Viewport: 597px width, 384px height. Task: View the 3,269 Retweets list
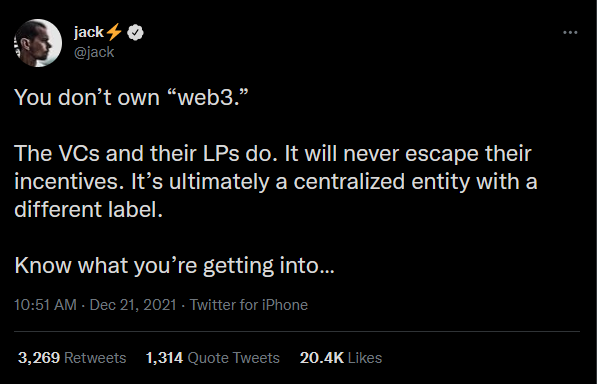pyautogui.click(x=72, y=358)
